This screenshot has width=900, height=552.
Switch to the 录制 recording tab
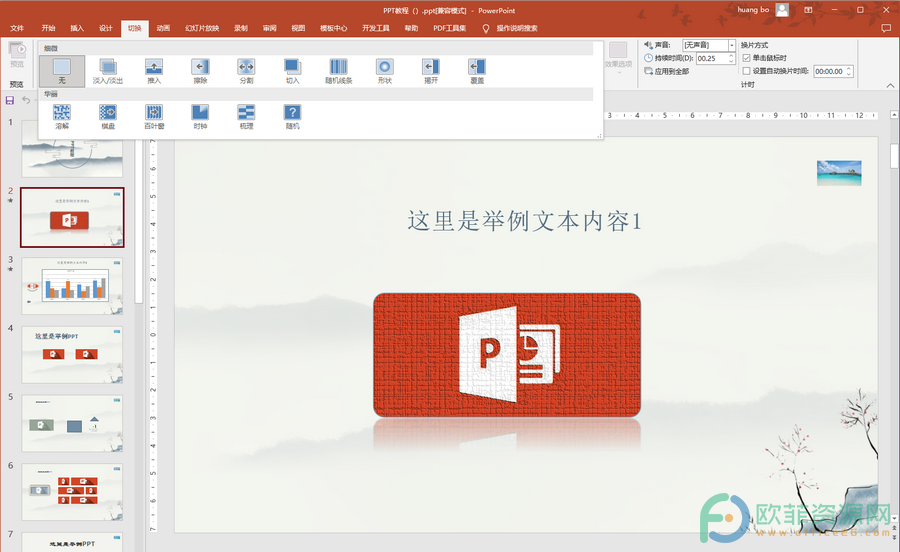pos(241,28)
